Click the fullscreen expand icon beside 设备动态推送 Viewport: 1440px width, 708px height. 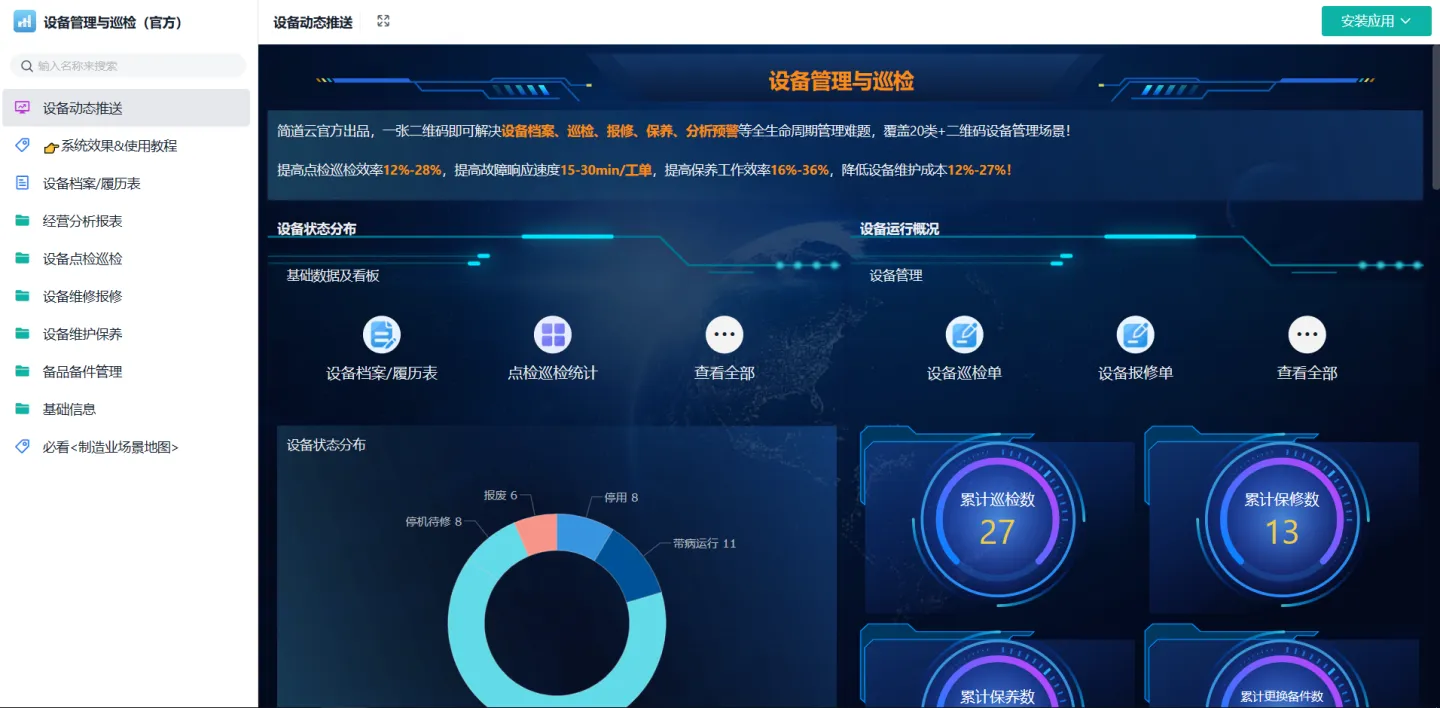coord(383,19)
